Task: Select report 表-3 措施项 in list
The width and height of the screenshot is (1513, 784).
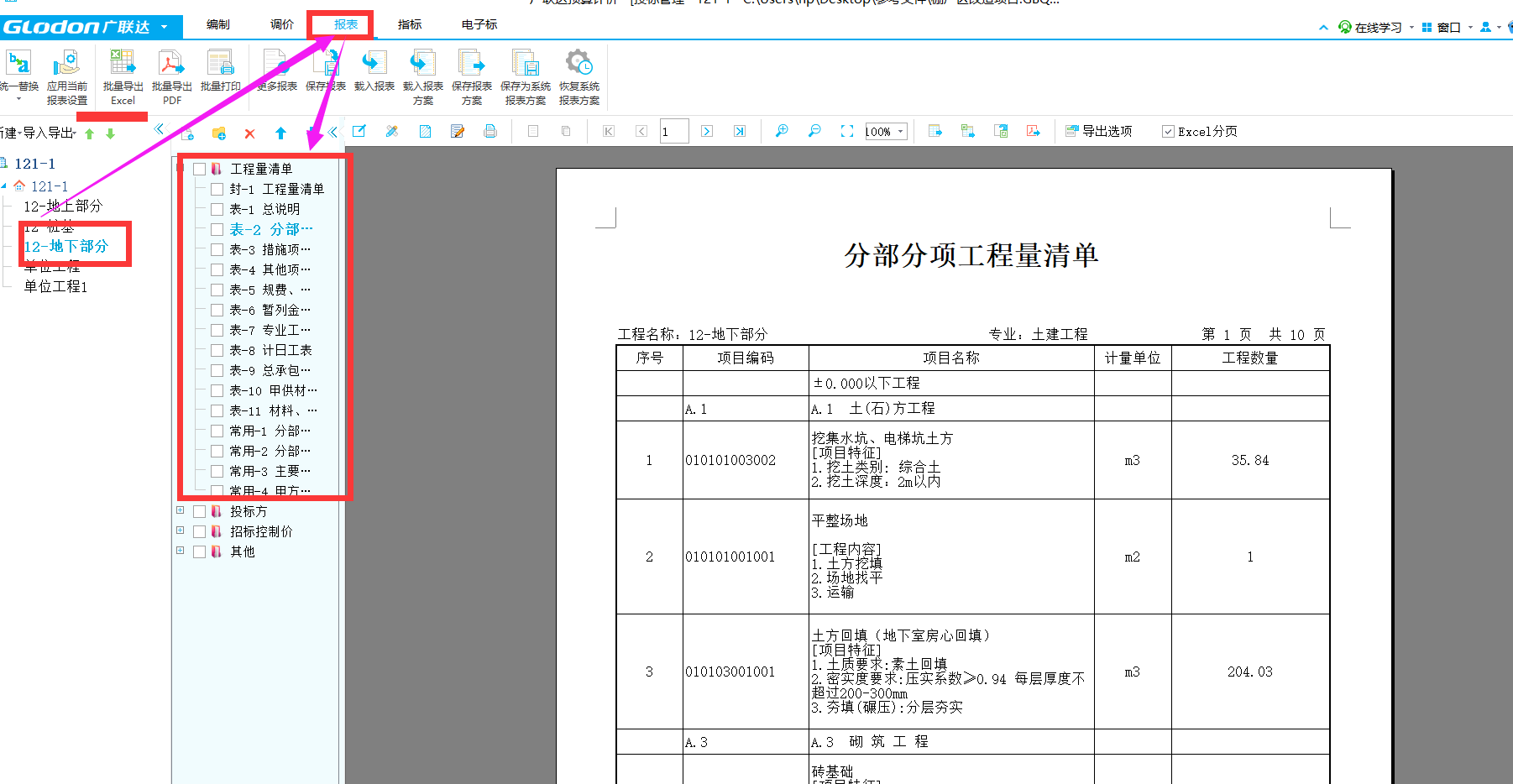Action: pyautogui.click(x=270, y=249)
